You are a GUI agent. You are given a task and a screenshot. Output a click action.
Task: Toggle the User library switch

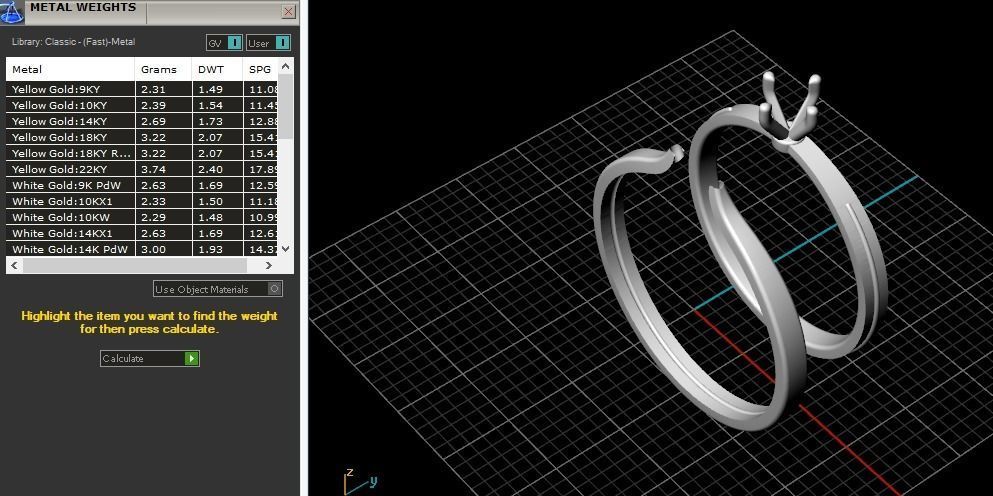click(x=269, y=43)
